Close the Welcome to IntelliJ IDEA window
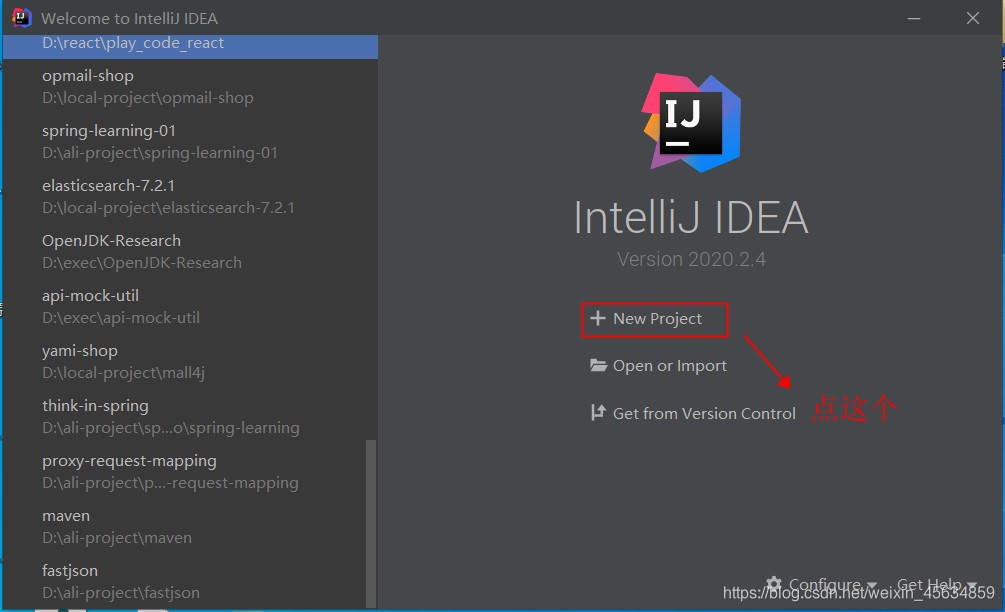1005x612 pixels. 973,18
